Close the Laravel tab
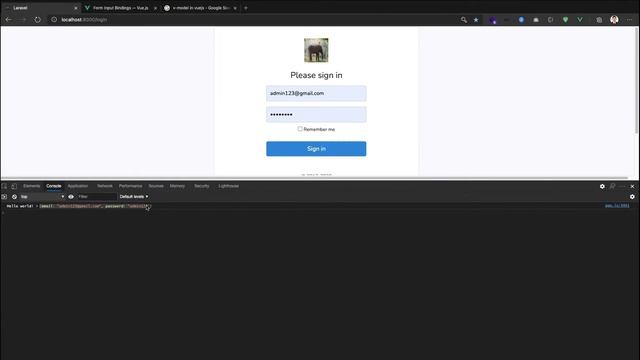This screenshot has height=360, width=640. click(x=76, y=8)
